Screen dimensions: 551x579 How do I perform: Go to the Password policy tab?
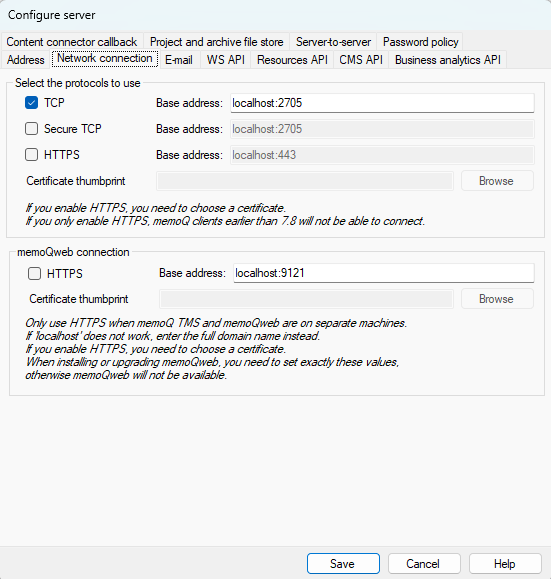tap(420, 42)
